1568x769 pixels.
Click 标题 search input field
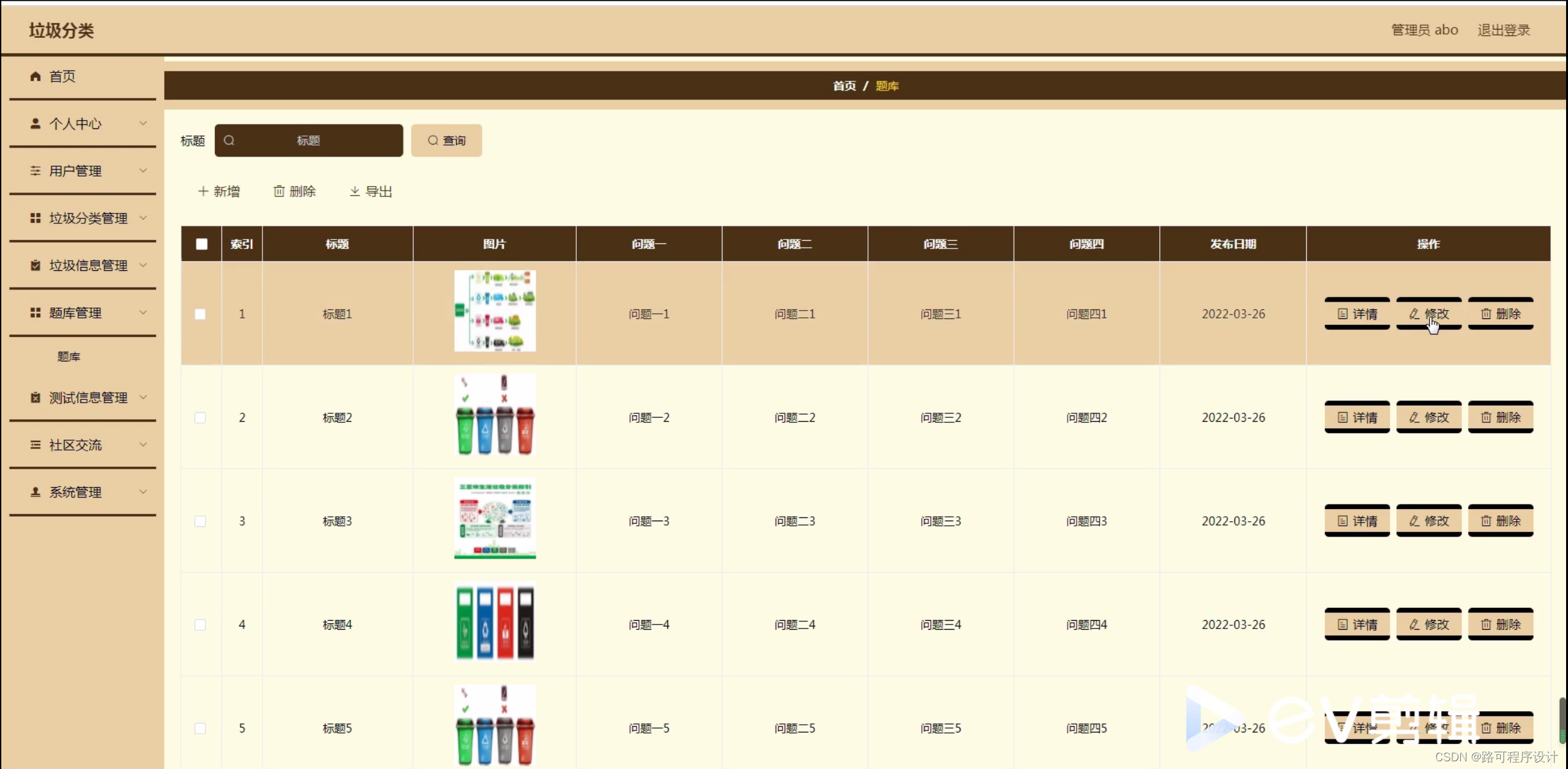307,140
